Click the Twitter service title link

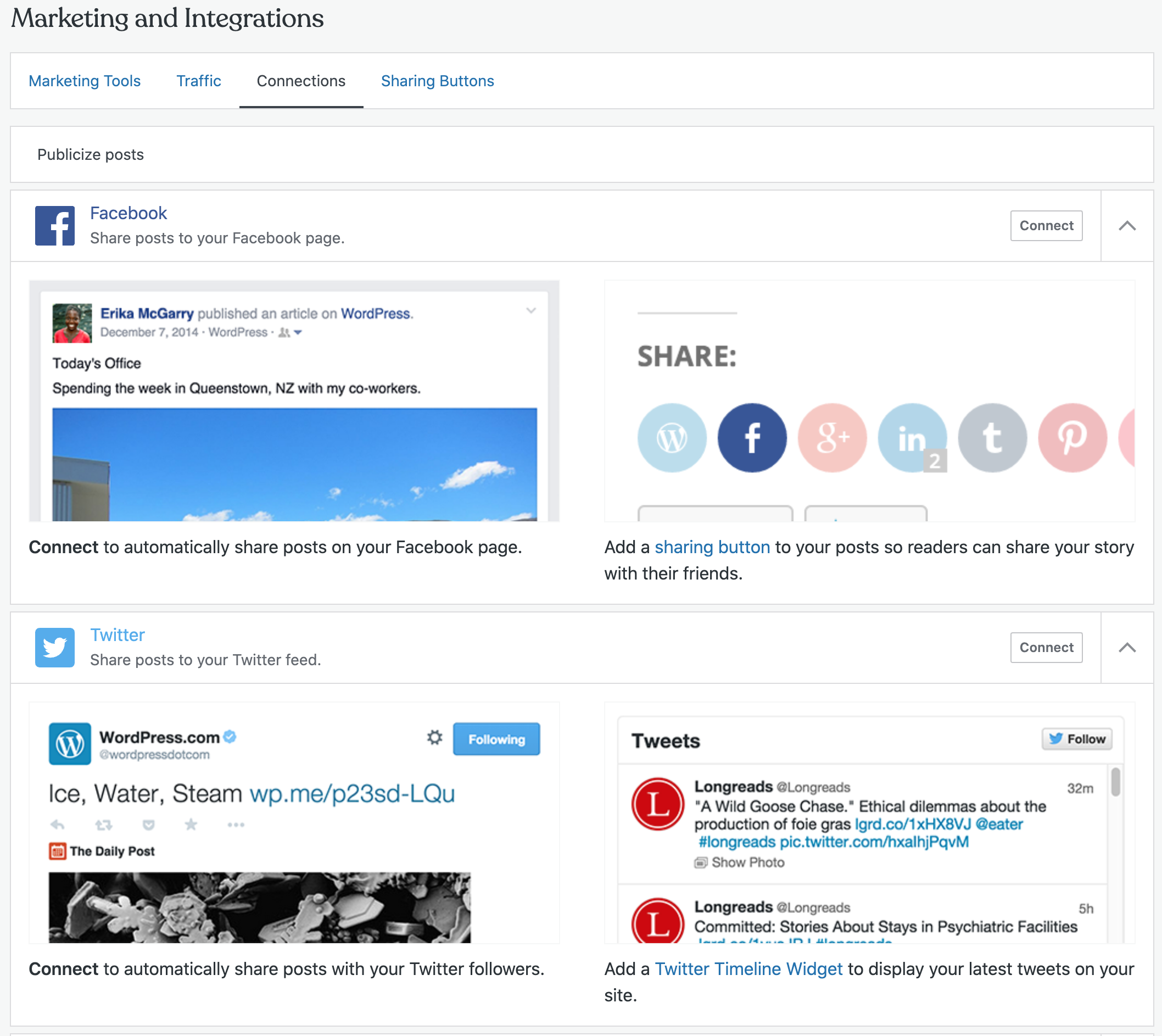pyautogui.click(x=118, y=634)
